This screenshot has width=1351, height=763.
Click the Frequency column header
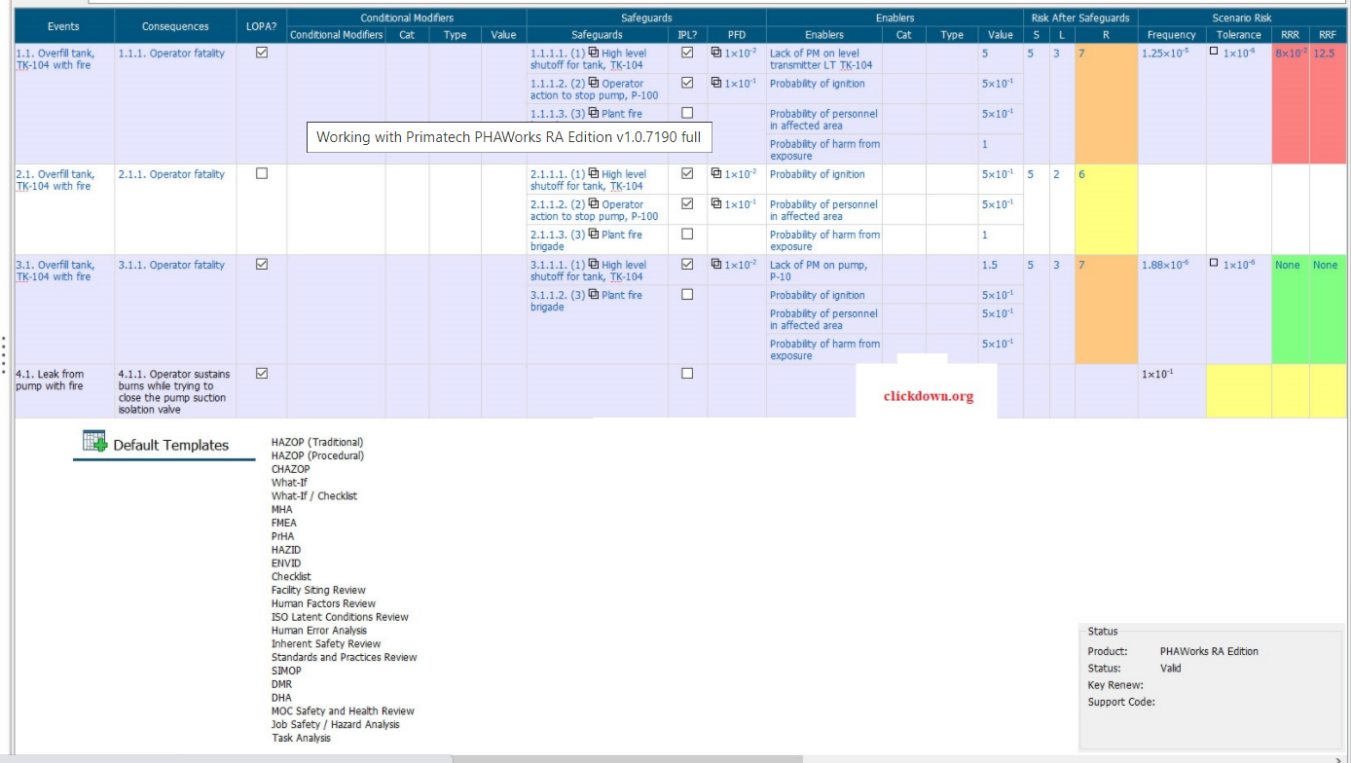pos(1171,35)
